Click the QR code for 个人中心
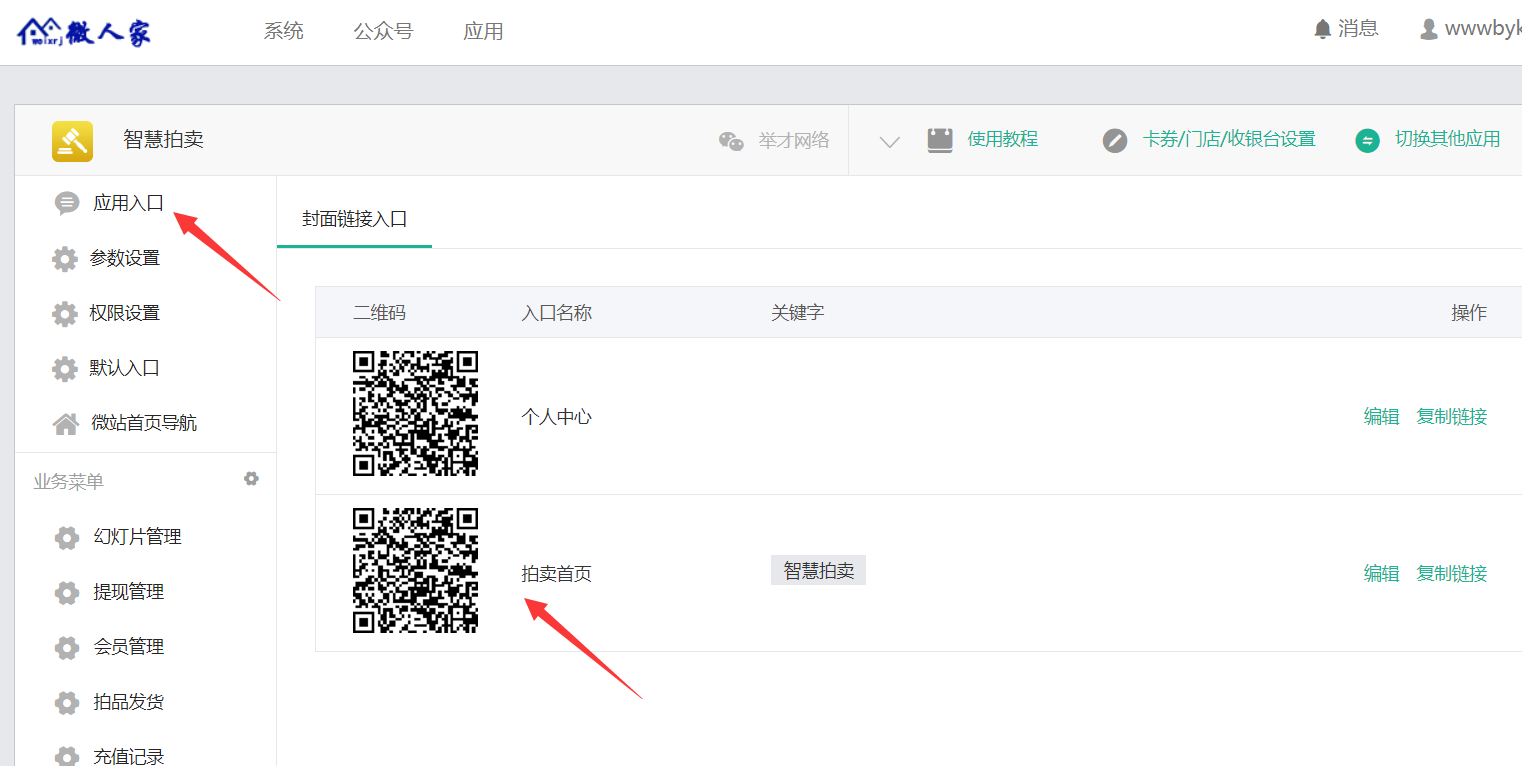 point(415,413)
